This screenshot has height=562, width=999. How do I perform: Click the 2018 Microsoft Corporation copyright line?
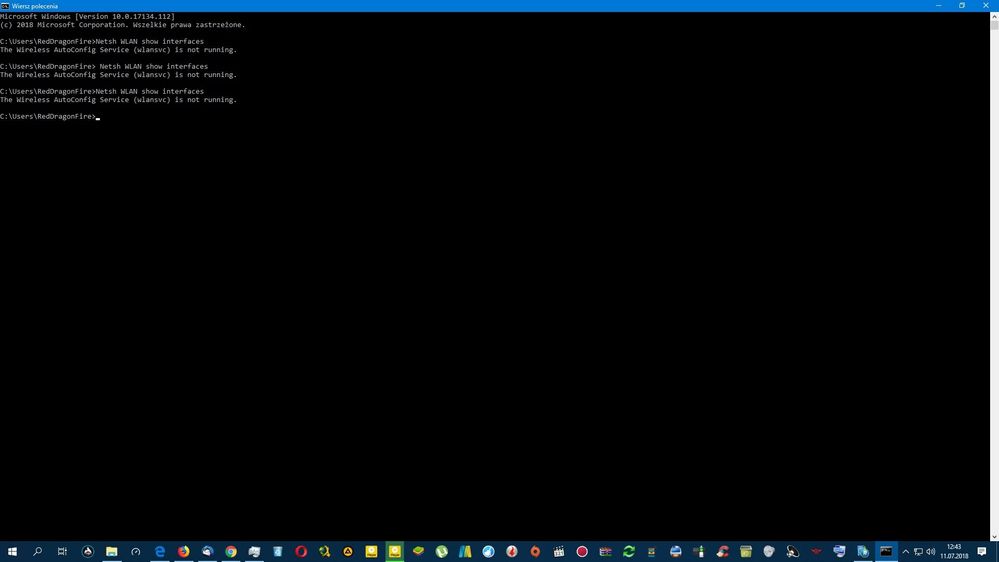coord(122,25)
